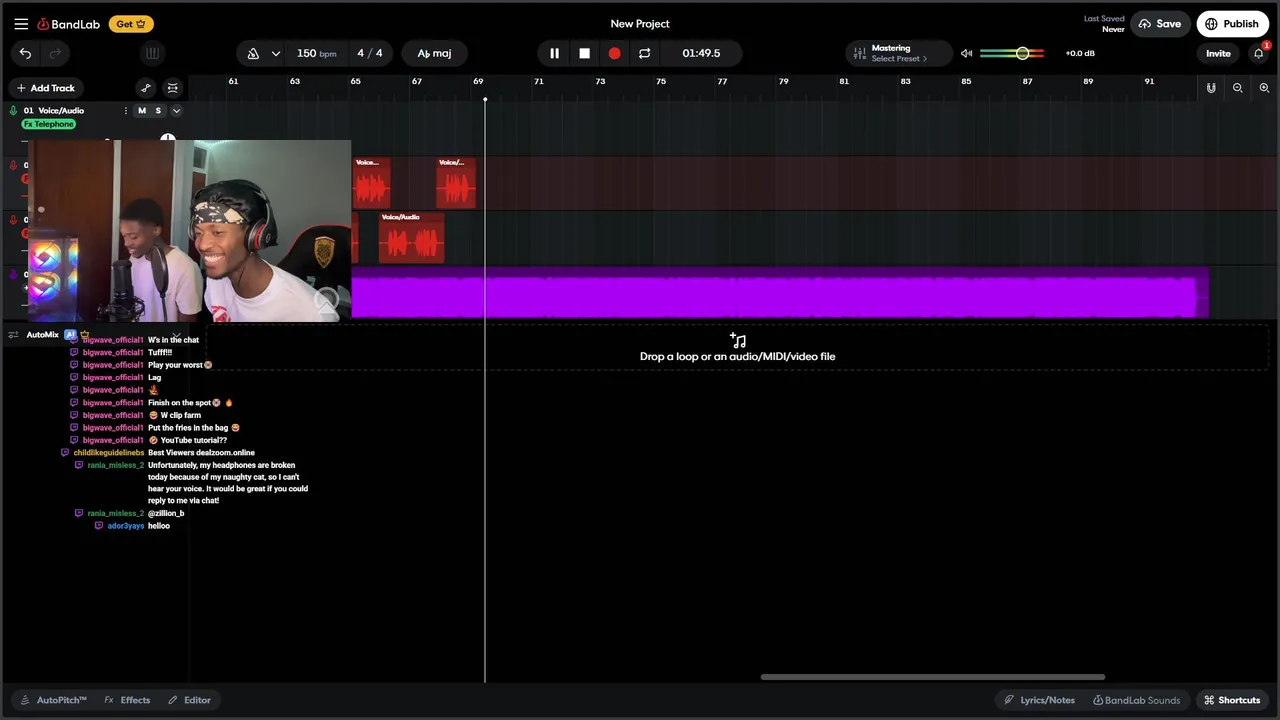Publish the project

(1232, 24)
